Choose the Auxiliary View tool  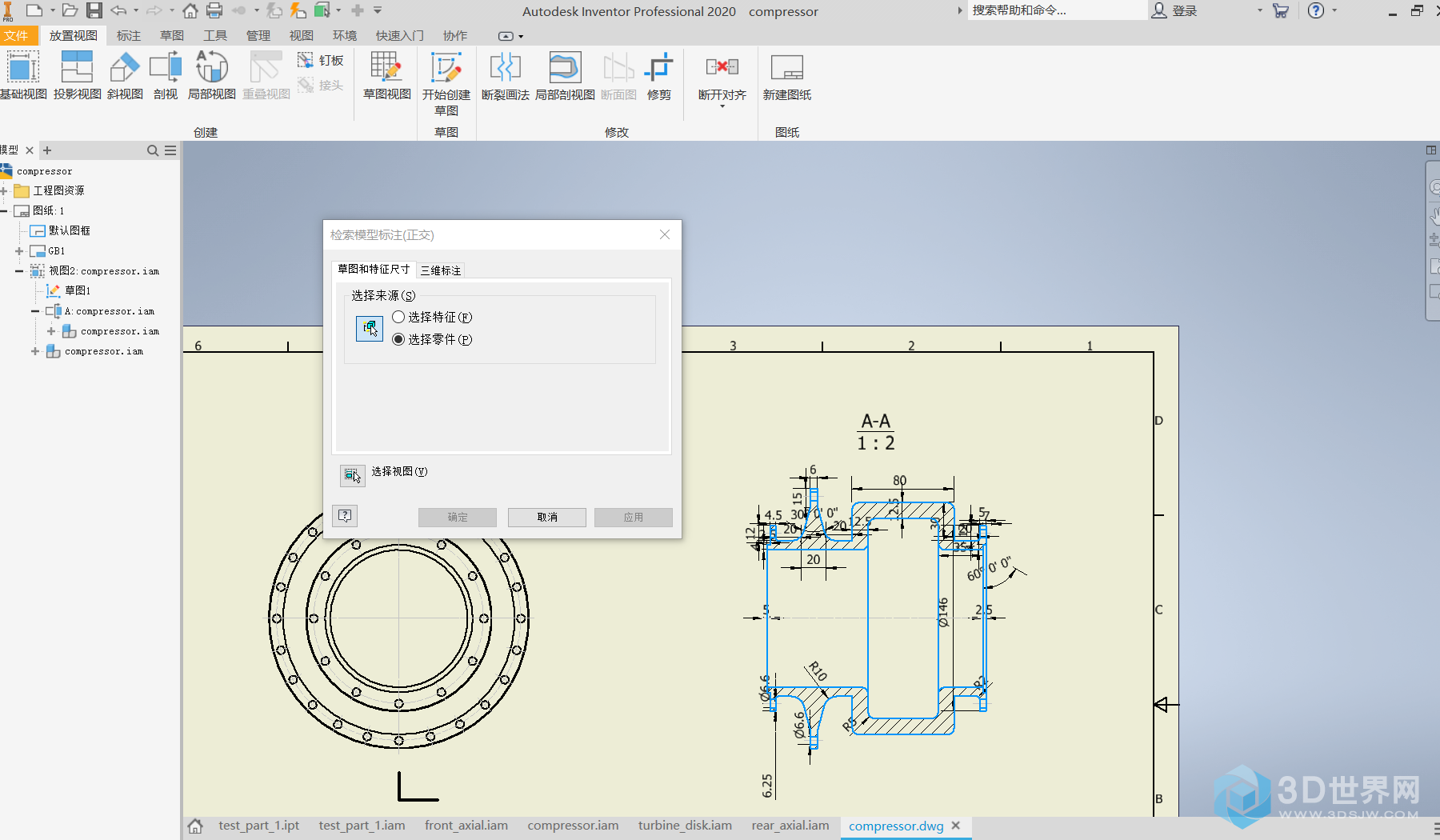pyautogui.click(x=124, y=76)
